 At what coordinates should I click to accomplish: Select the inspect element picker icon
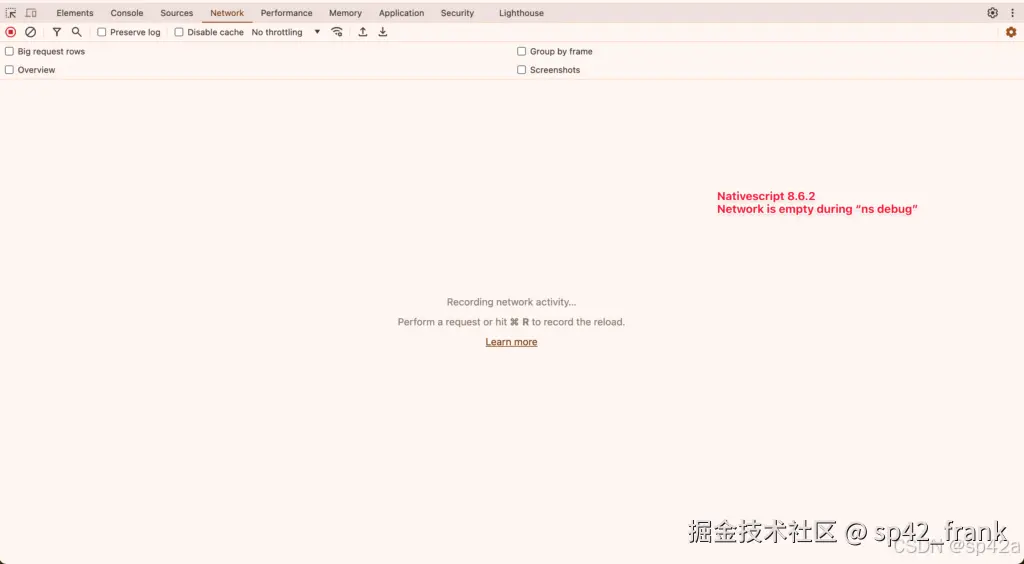coord(11,13)
